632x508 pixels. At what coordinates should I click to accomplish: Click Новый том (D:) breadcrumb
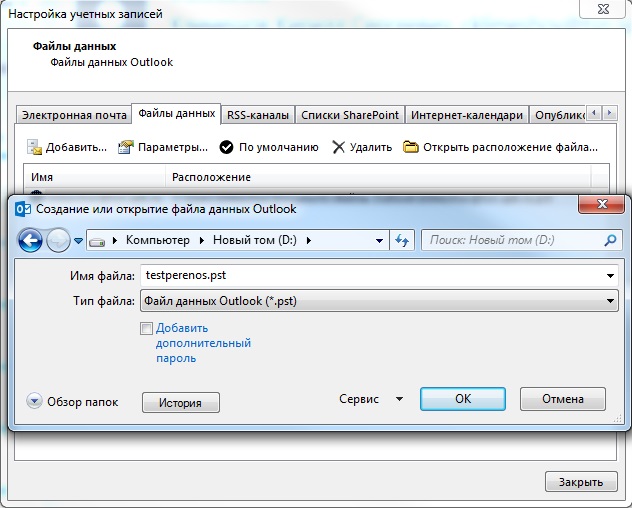255,240
